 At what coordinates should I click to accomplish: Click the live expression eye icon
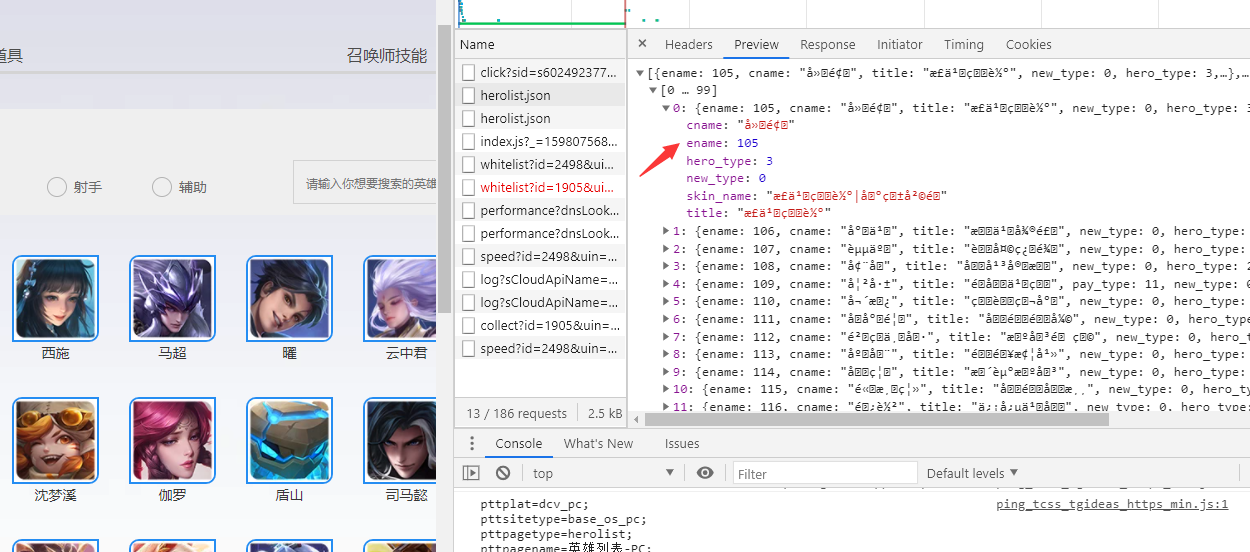[x=705, y=473]
